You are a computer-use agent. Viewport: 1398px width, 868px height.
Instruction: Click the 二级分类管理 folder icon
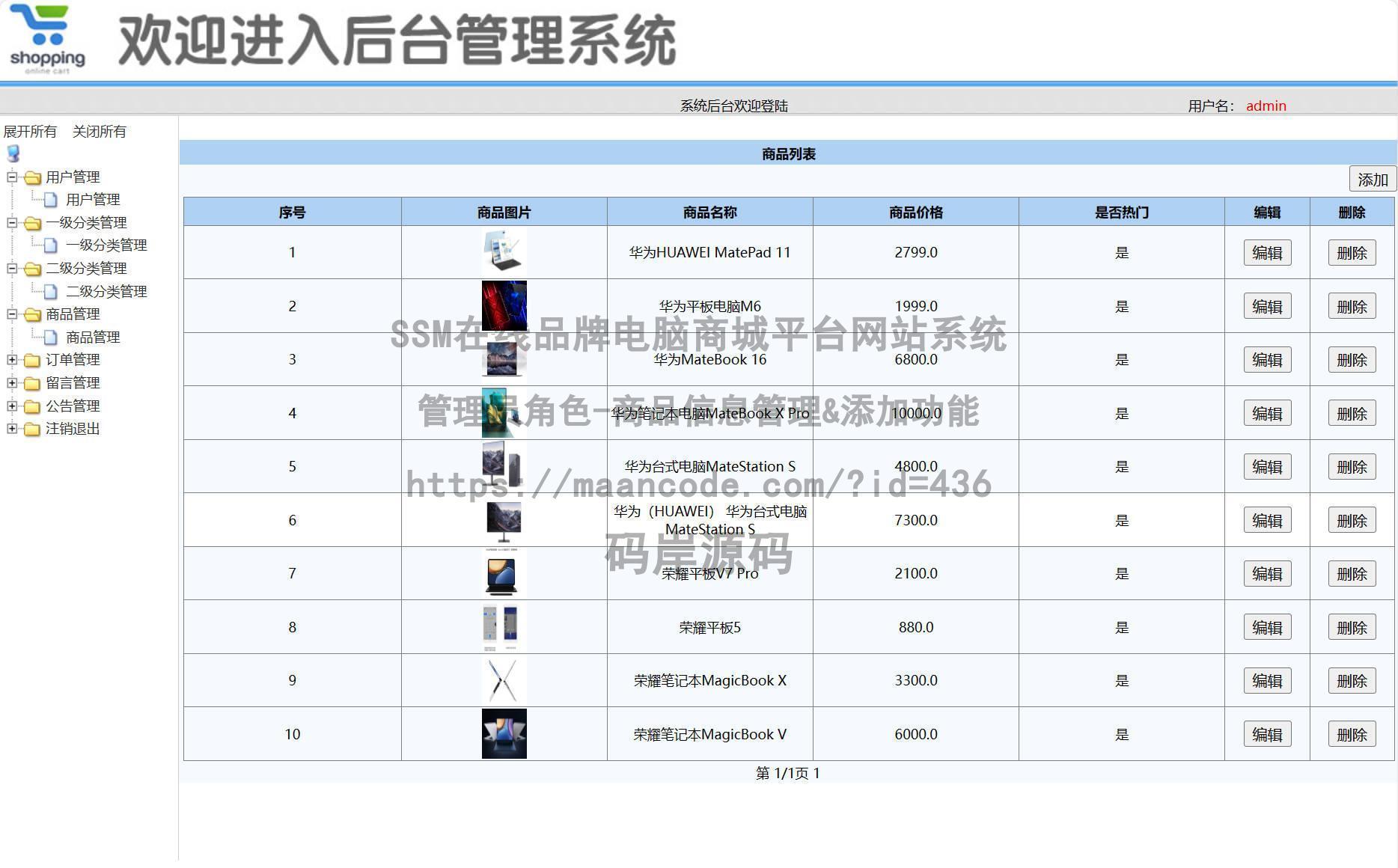coord(32,269)
